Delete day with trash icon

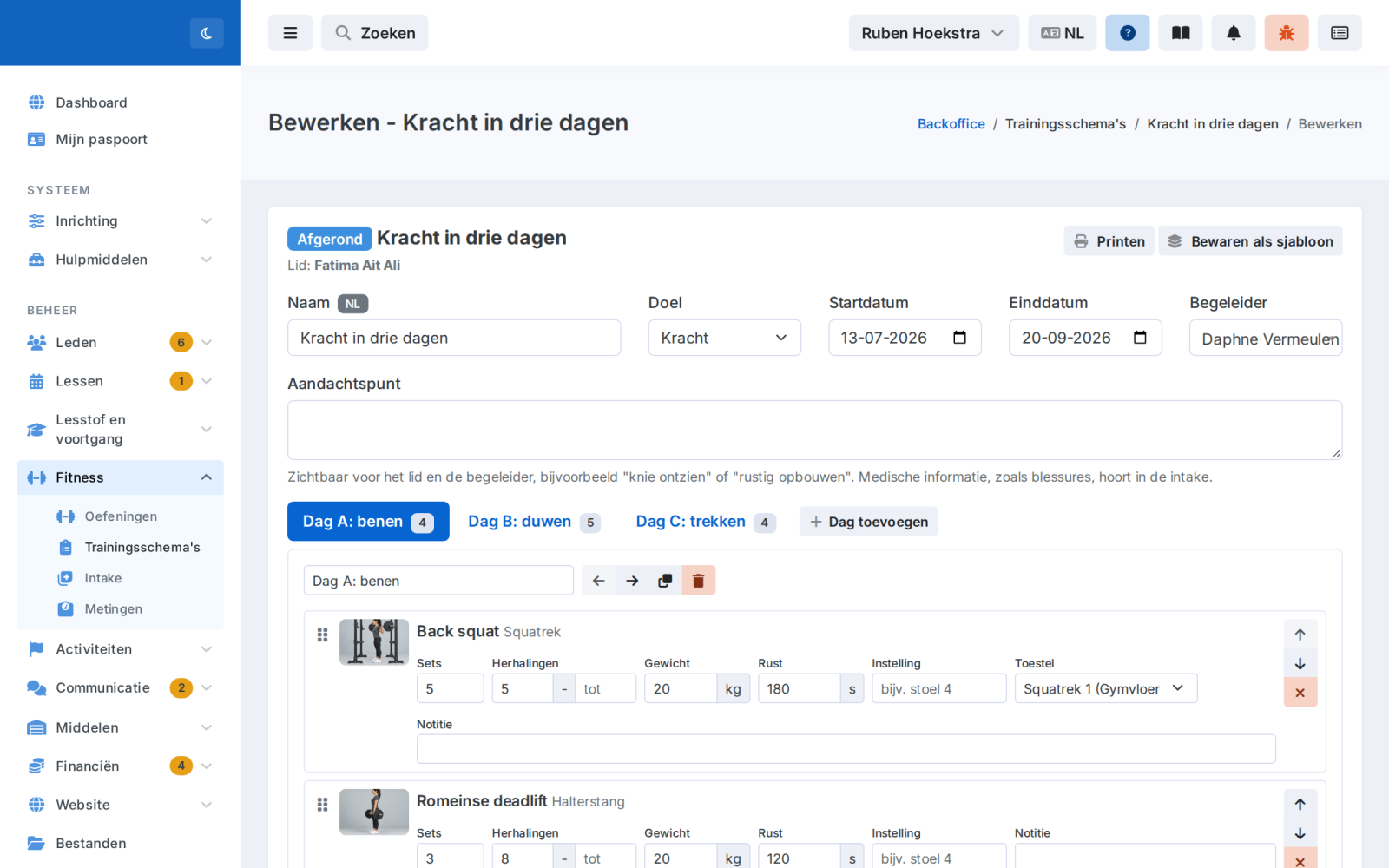tap(698, 581)
